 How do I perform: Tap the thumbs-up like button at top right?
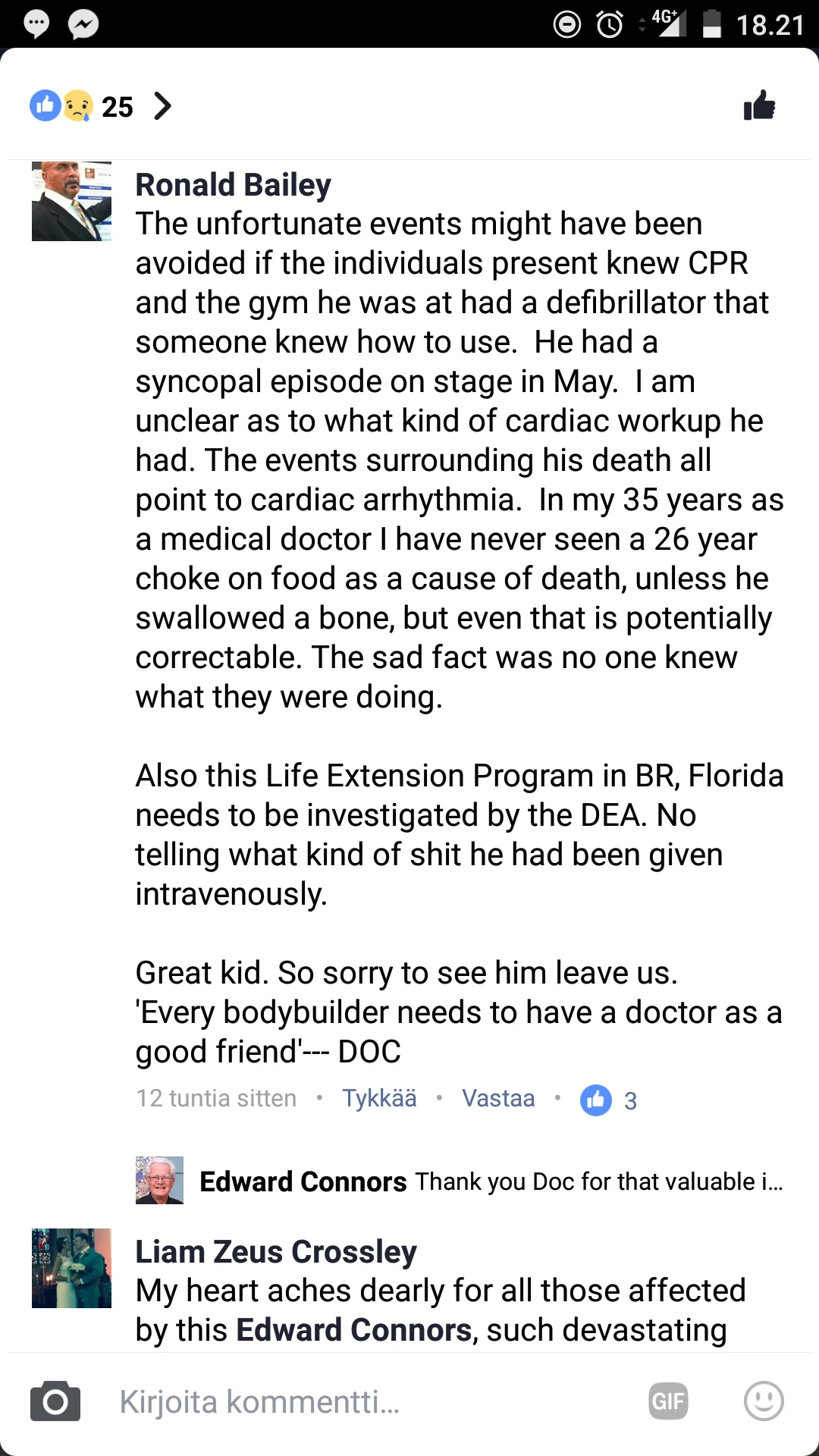click(x=759, y=105)
